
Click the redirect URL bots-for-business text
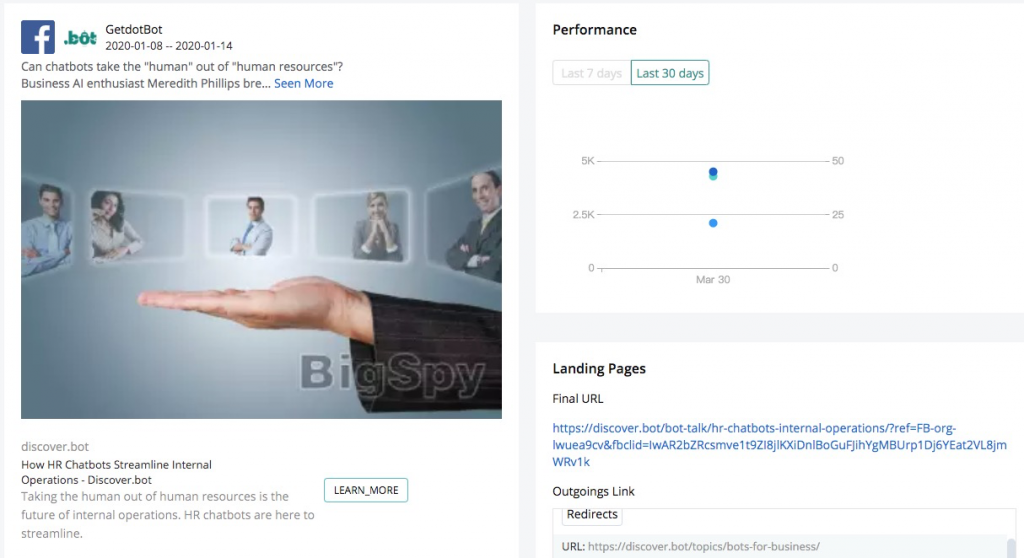703,546
